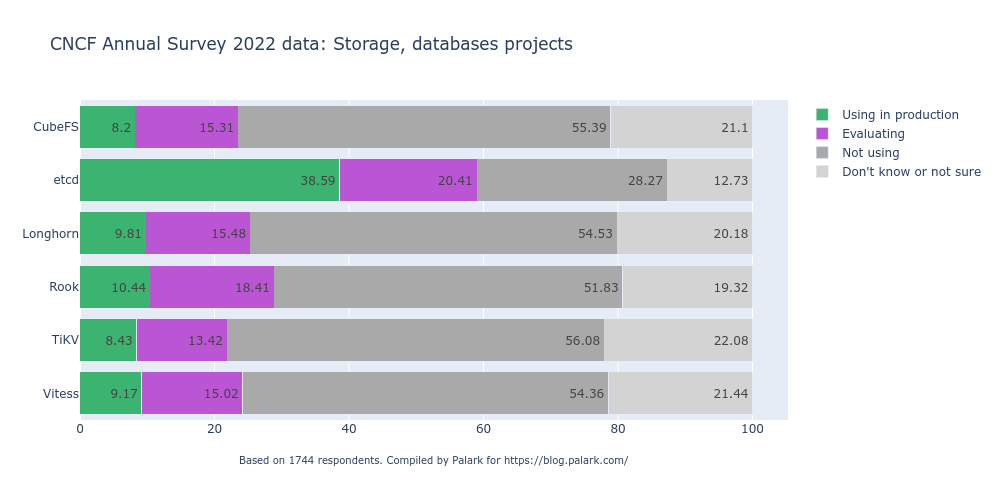This screenshot has width=1000, height=500.
Task: Click the 'Vitess' y-axis label
Action: 61,394
